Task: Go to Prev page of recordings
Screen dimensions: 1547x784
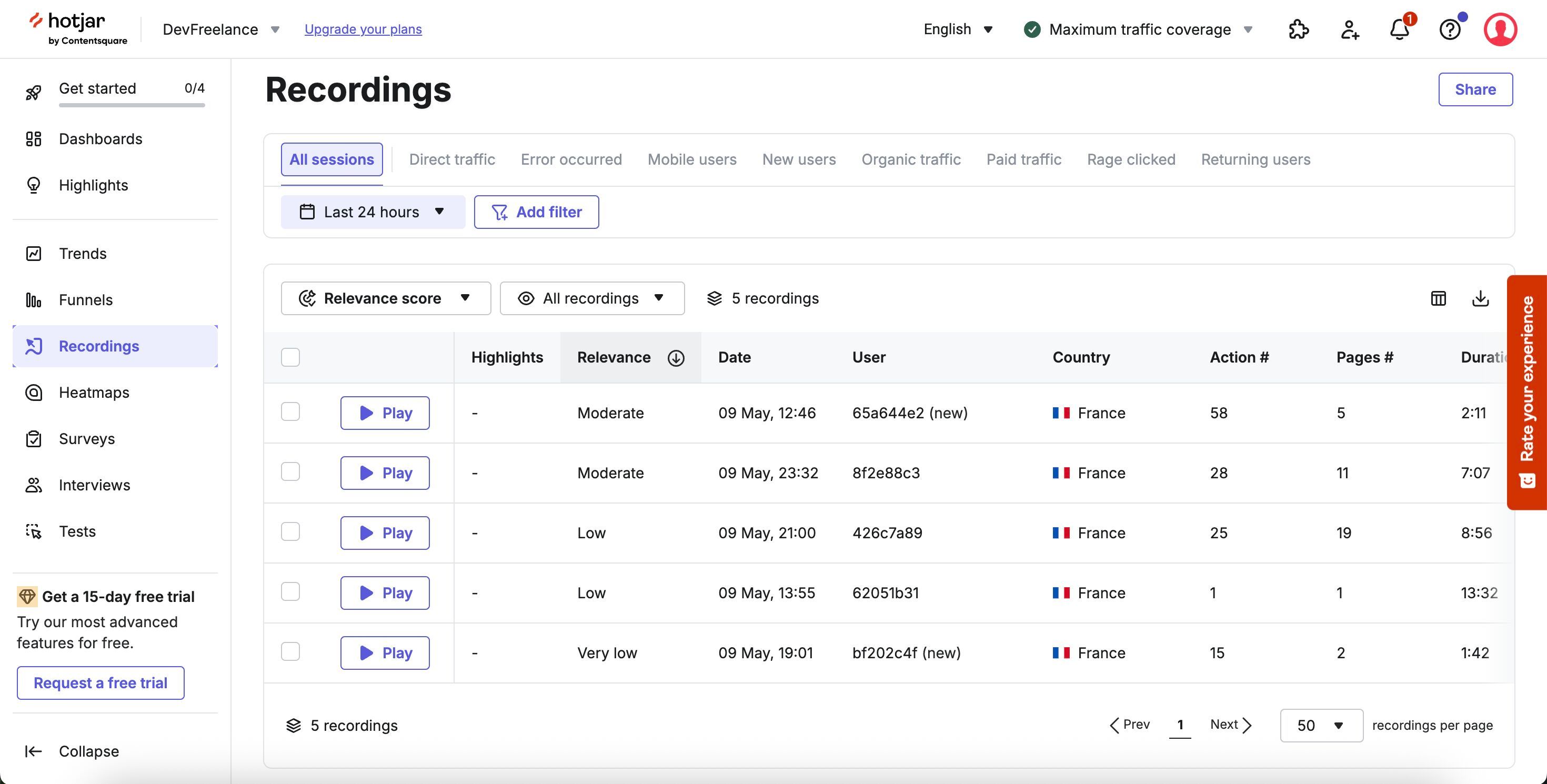Action: point(1129,725)
